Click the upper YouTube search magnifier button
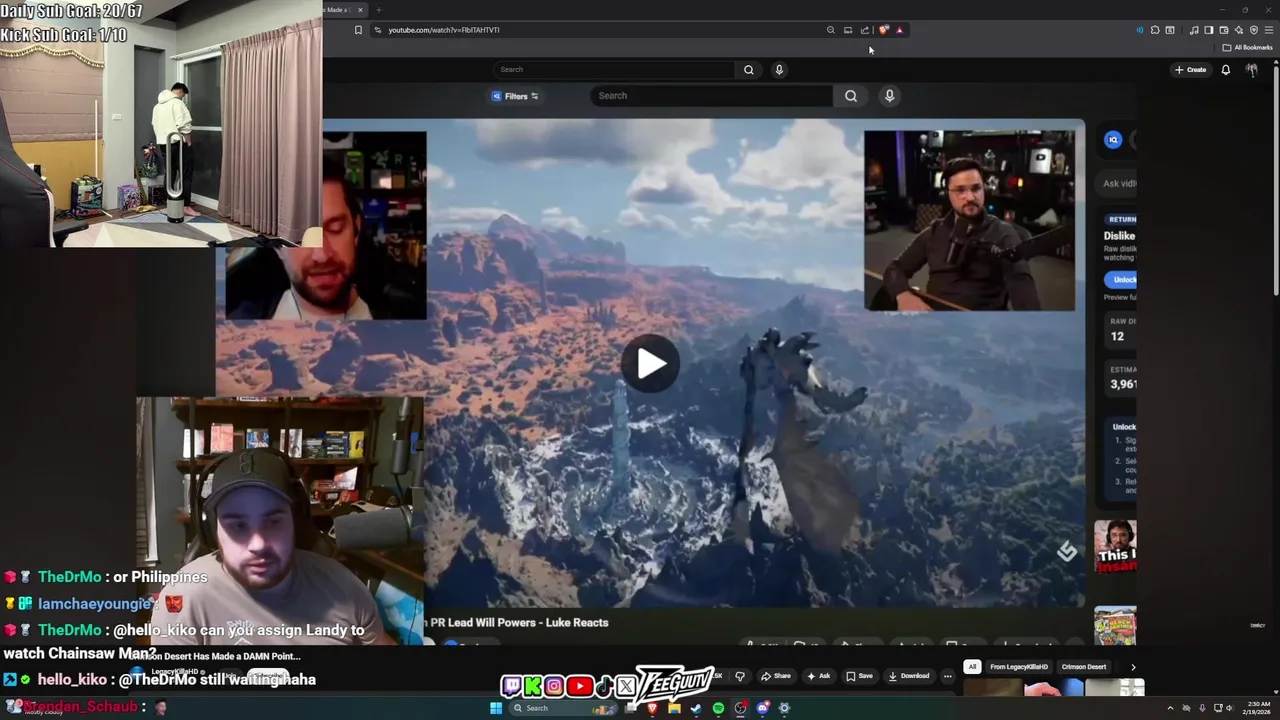Screen dimensions: 1280x720 click(x=748, y=69)
